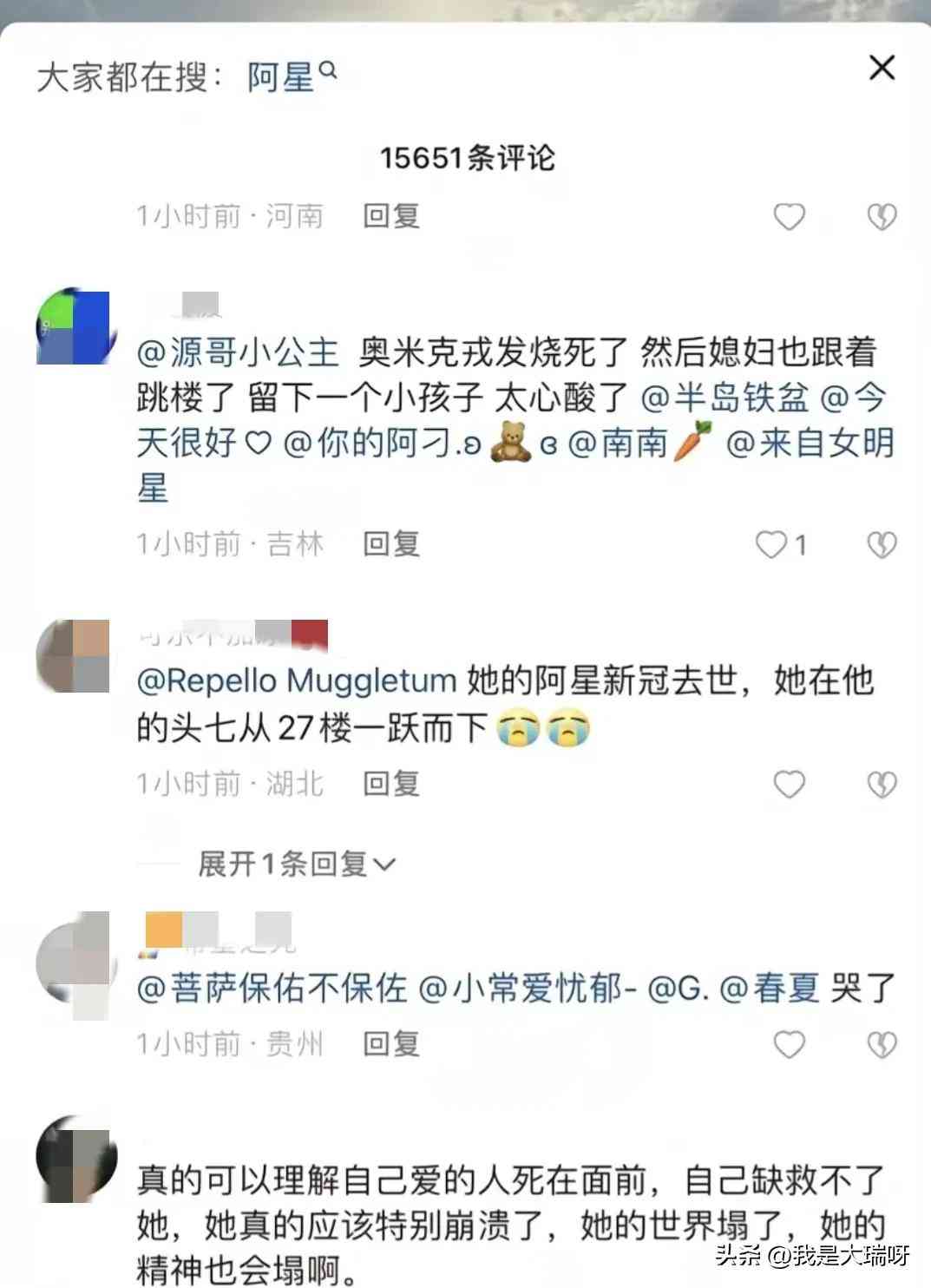Like the Jilin comment showing 1 like

pos(781,545)
